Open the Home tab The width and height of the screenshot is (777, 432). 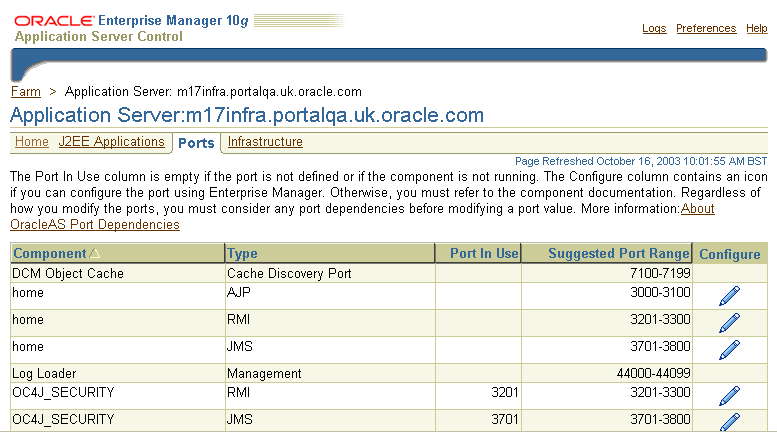[x=32, y=142]
